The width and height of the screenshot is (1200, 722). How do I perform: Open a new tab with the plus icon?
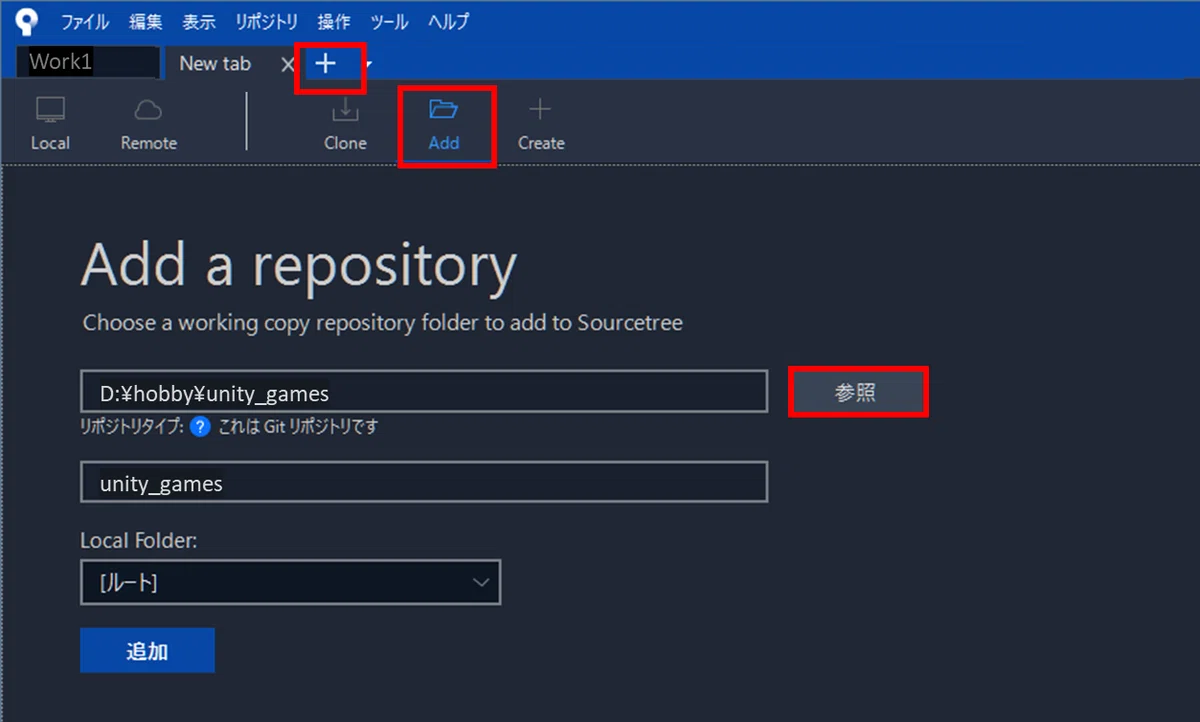tap(326, 64)
